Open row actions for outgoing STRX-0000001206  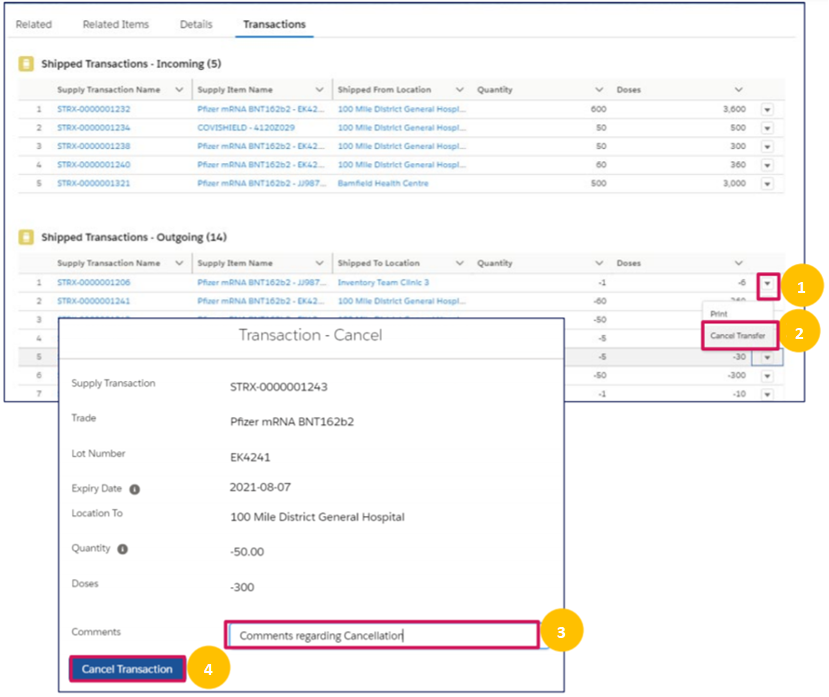pos(767,283)
